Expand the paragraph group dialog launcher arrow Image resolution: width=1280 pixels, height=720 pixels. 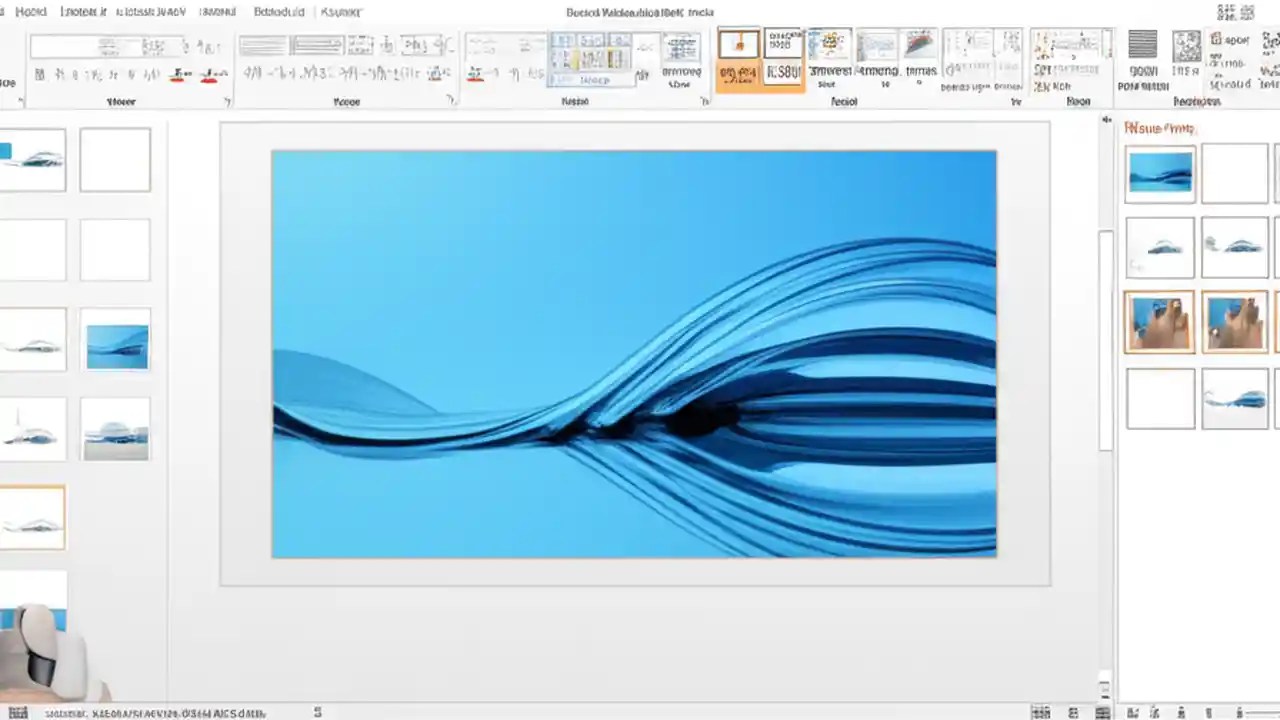449,100
